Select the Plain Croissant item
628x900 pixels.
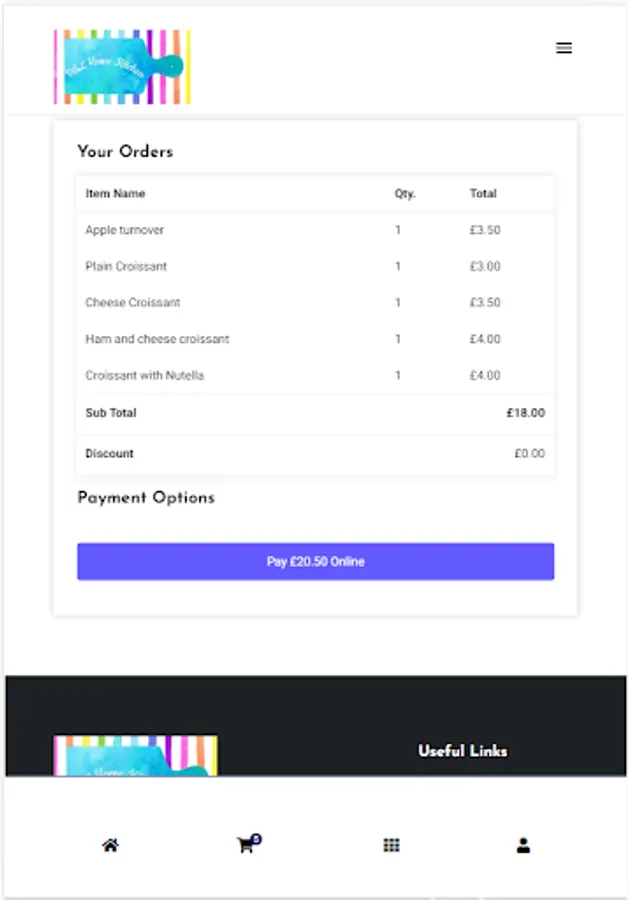tap(126, 266)
